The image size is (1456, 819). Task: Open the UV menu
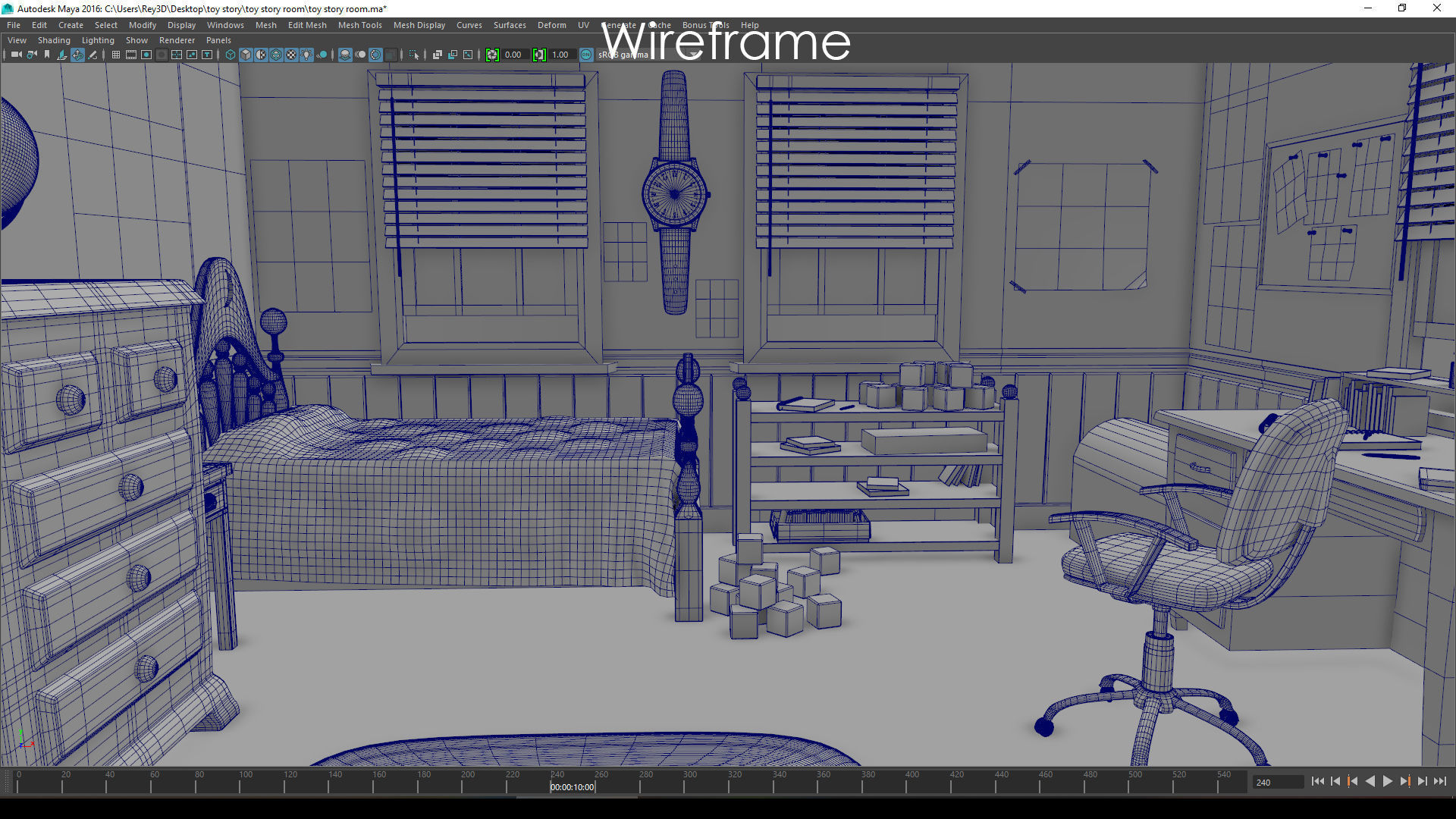point(583,25)
